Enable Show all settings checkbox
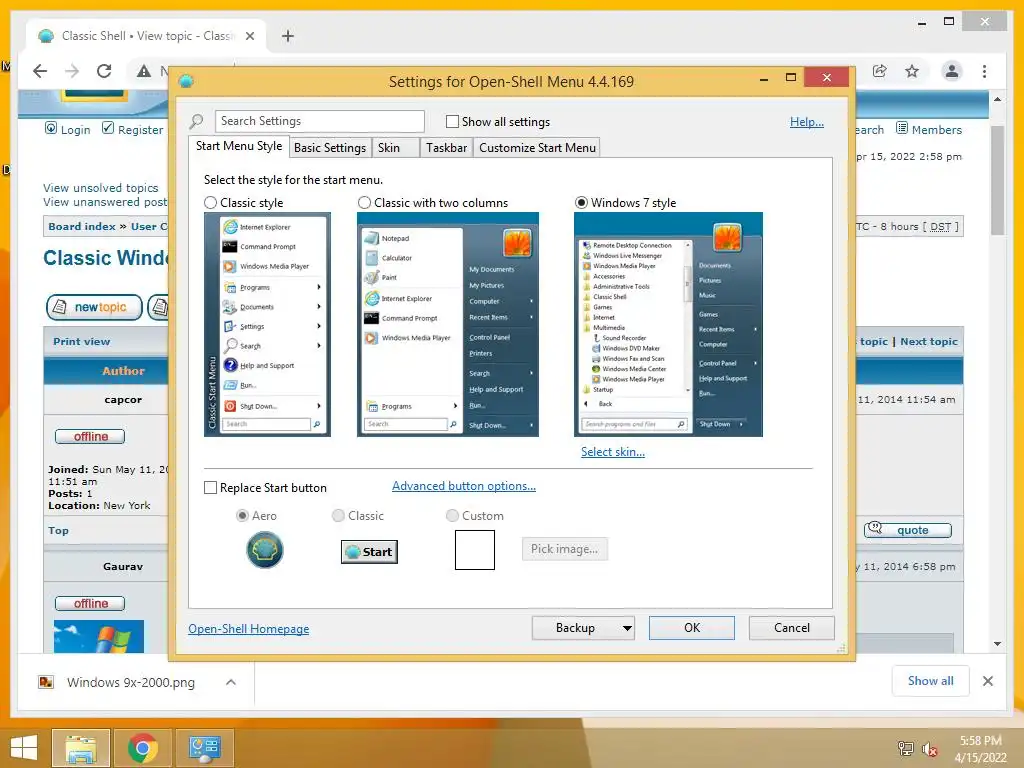The height and width of the screenshot is (768, 1024). pos(452,121)
